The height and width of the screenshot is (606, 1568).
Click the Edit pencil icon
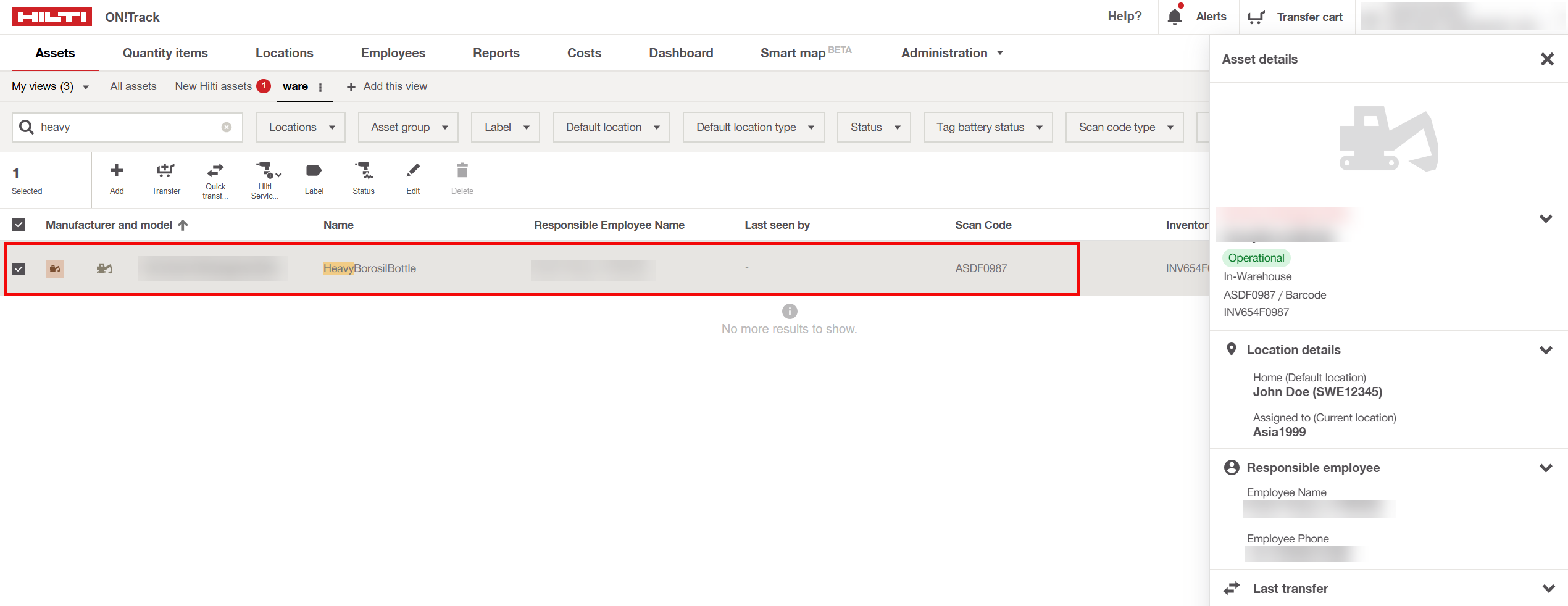point(413,171)
